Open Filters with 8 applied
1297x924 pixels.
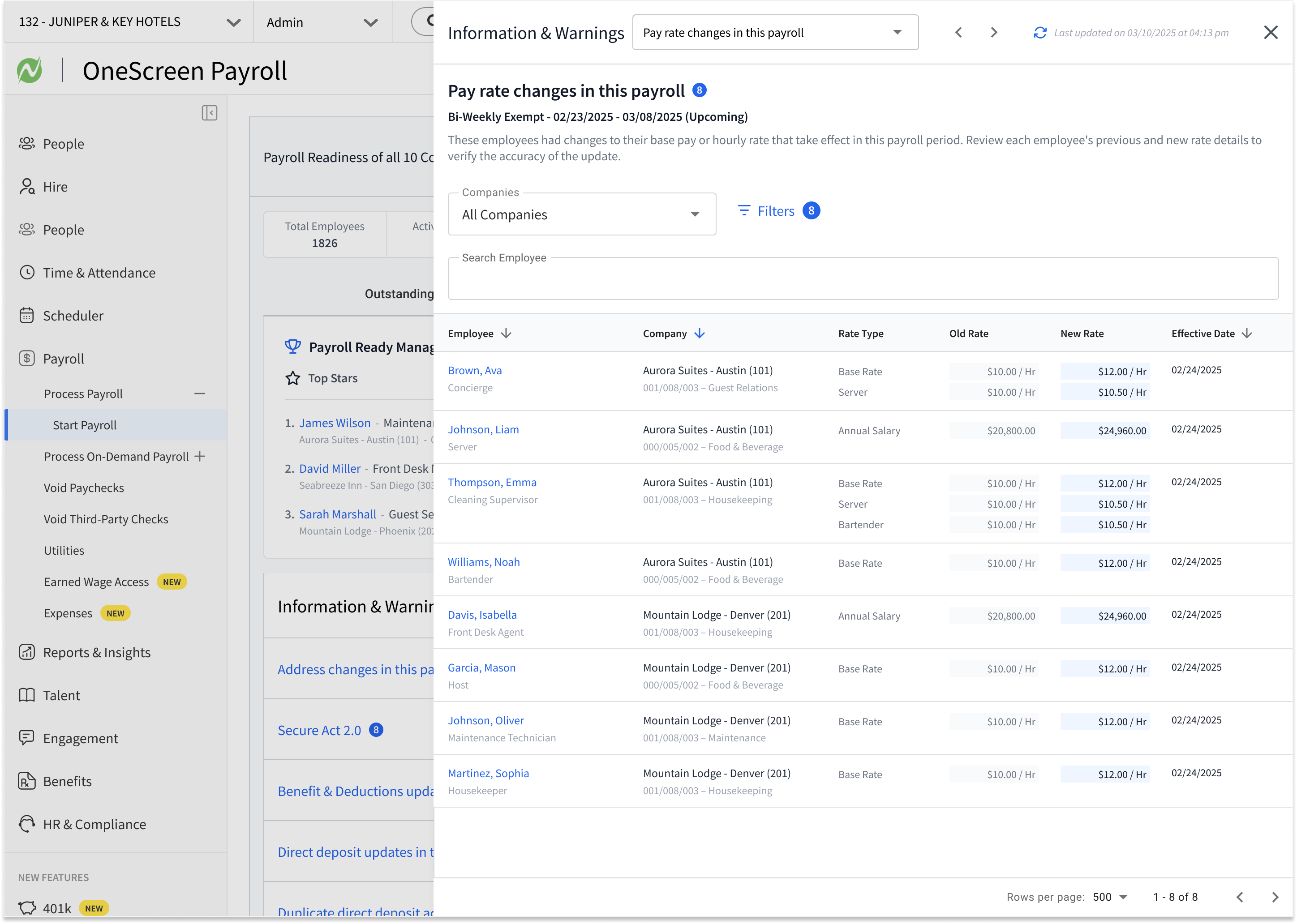778,210
